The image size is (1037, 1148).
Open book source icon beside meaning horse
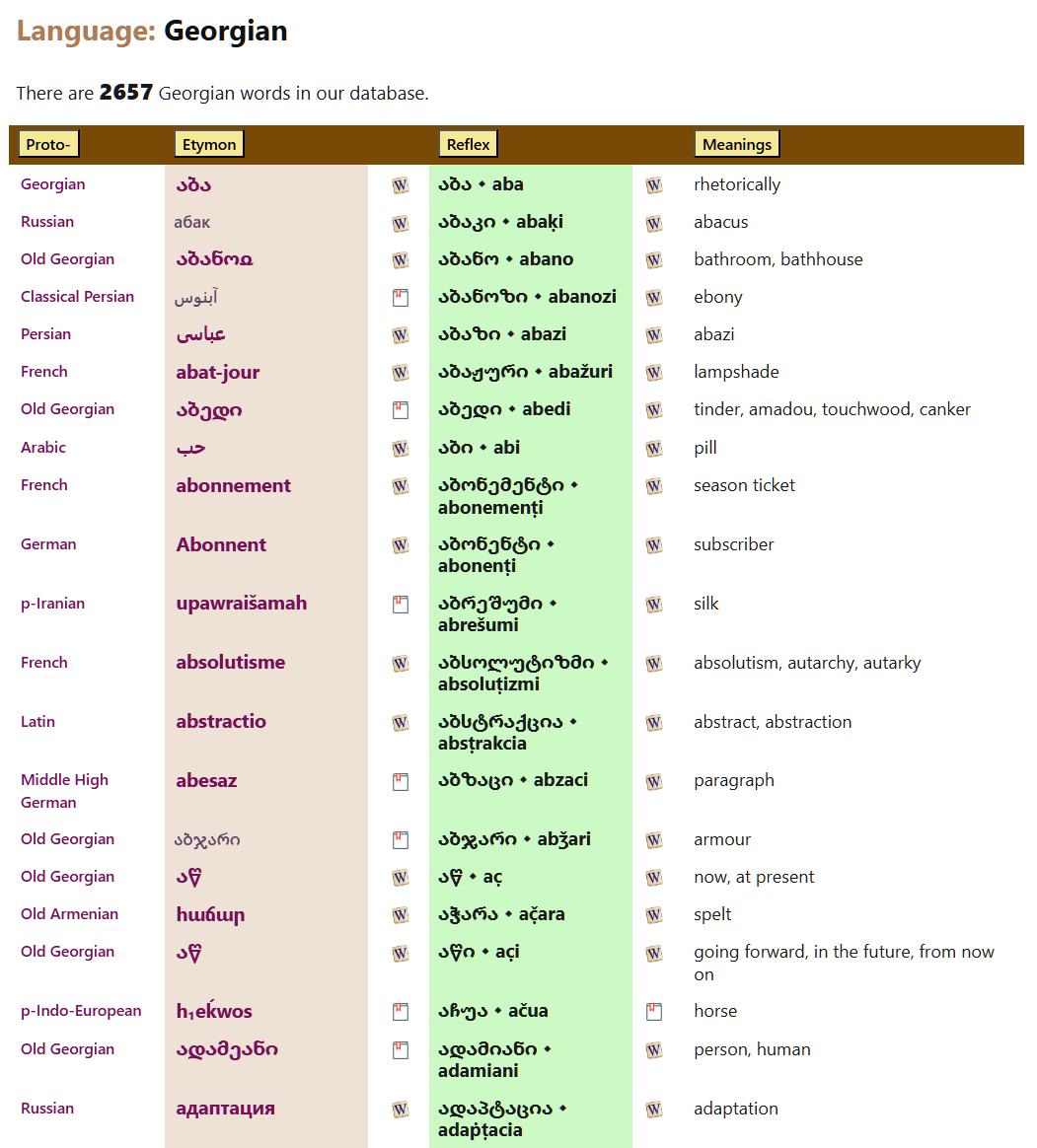(654, 1012)
